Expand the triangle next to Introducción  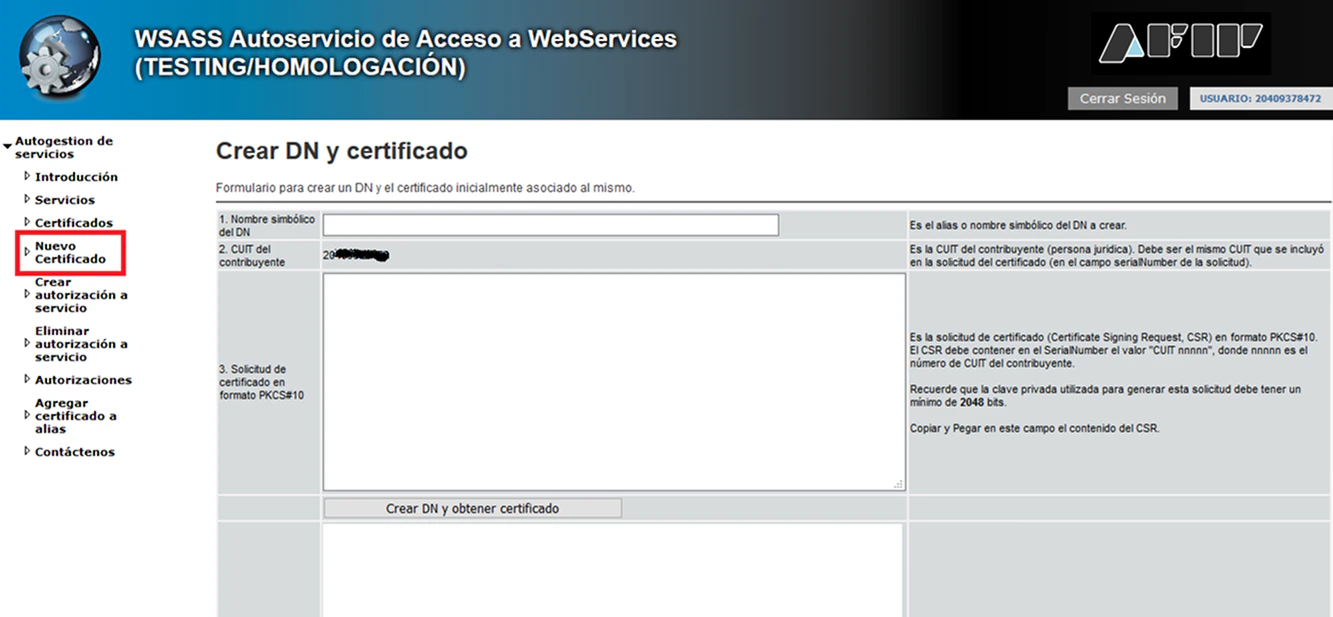click(x=27, y=177)
